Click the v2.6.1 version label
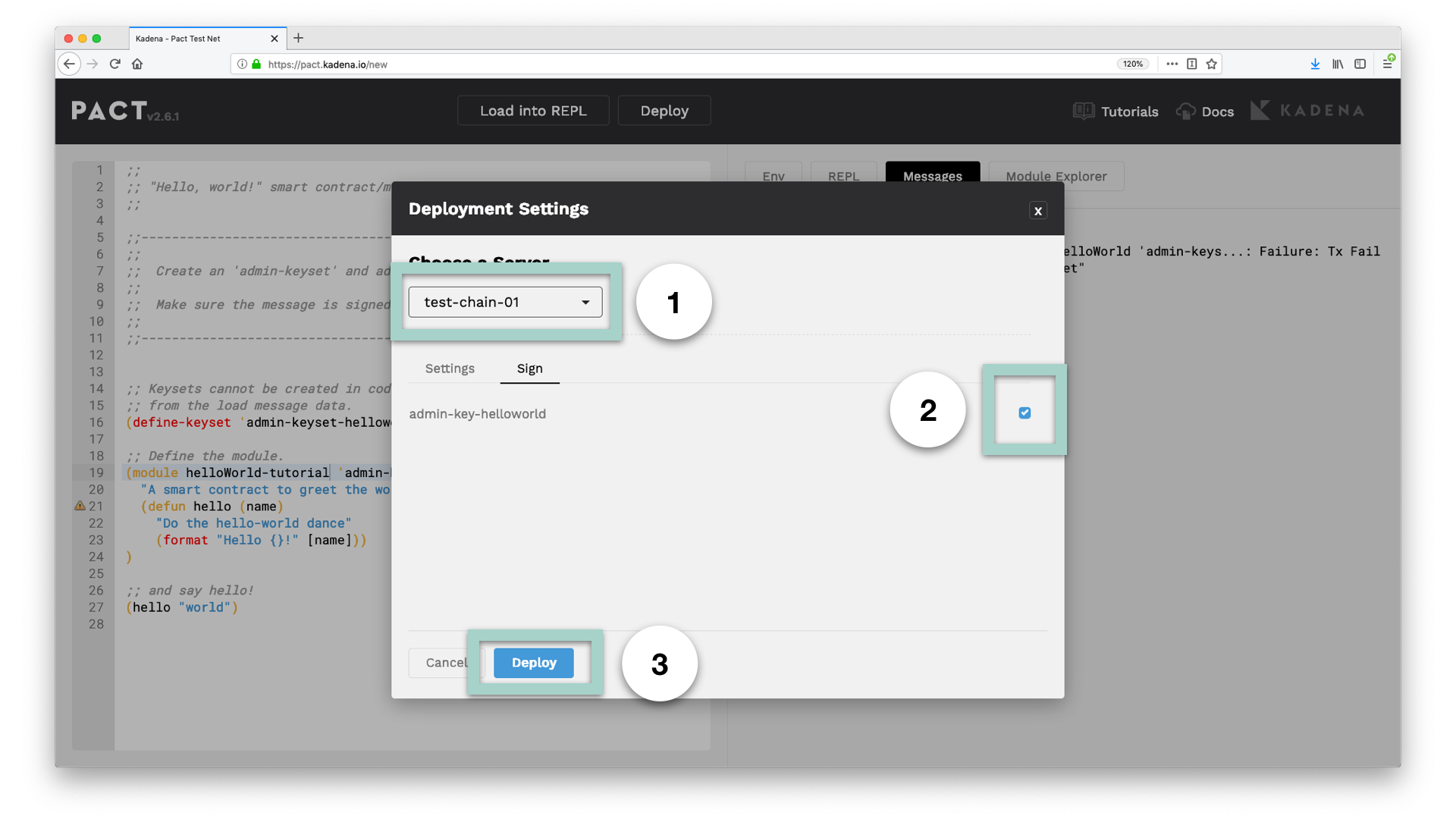Screen dimensions: 1456x819 tap(163, 117)
